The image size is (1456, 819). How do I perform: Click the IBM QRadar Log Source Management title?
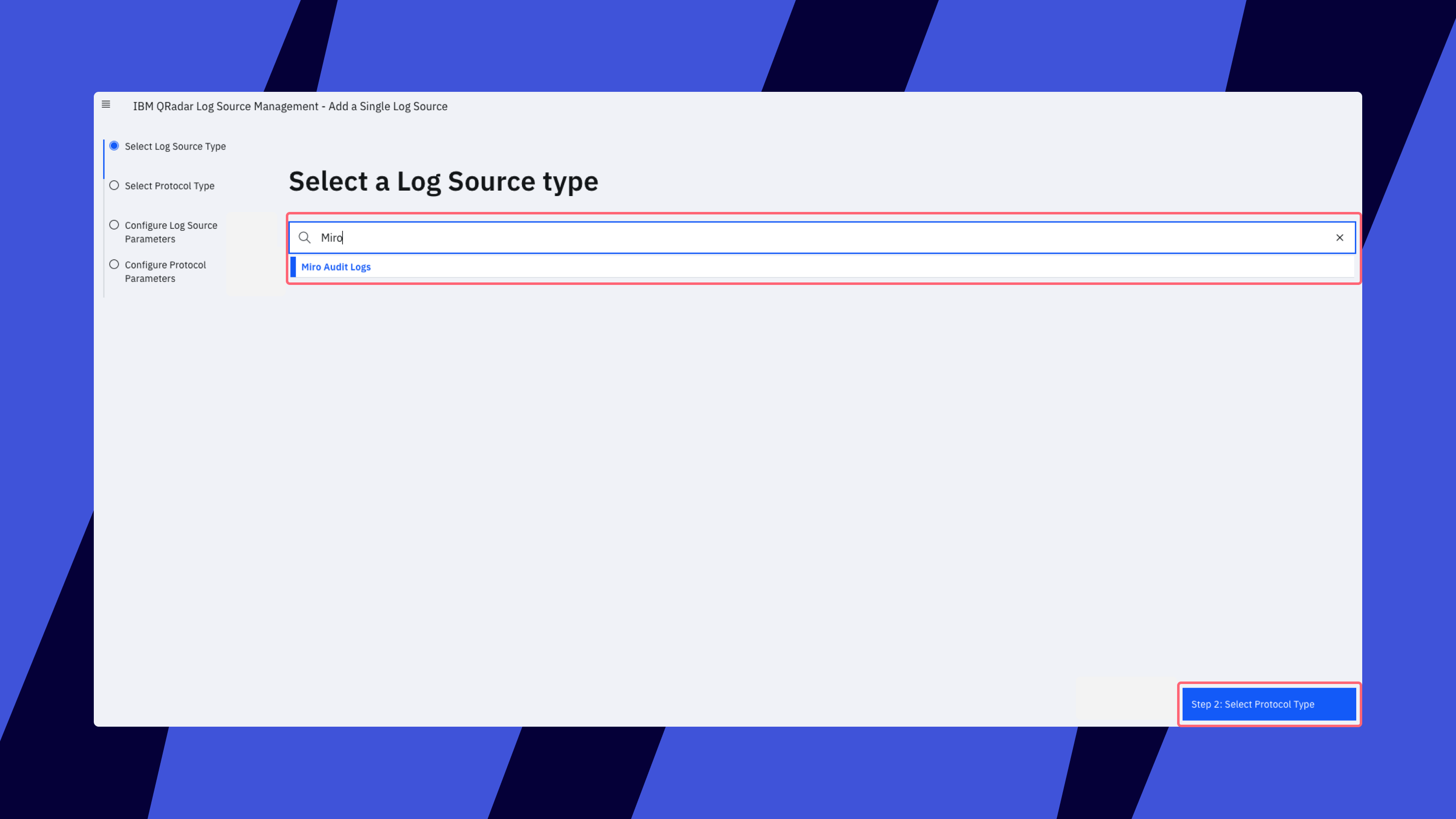point(225,106)
